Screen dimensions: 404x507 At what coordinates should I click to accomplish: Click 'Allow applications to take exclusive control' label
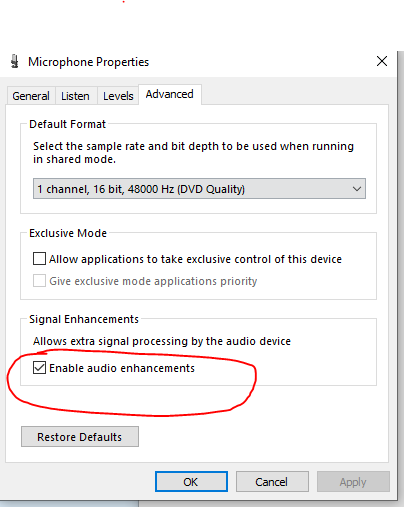tap(195, 259)
